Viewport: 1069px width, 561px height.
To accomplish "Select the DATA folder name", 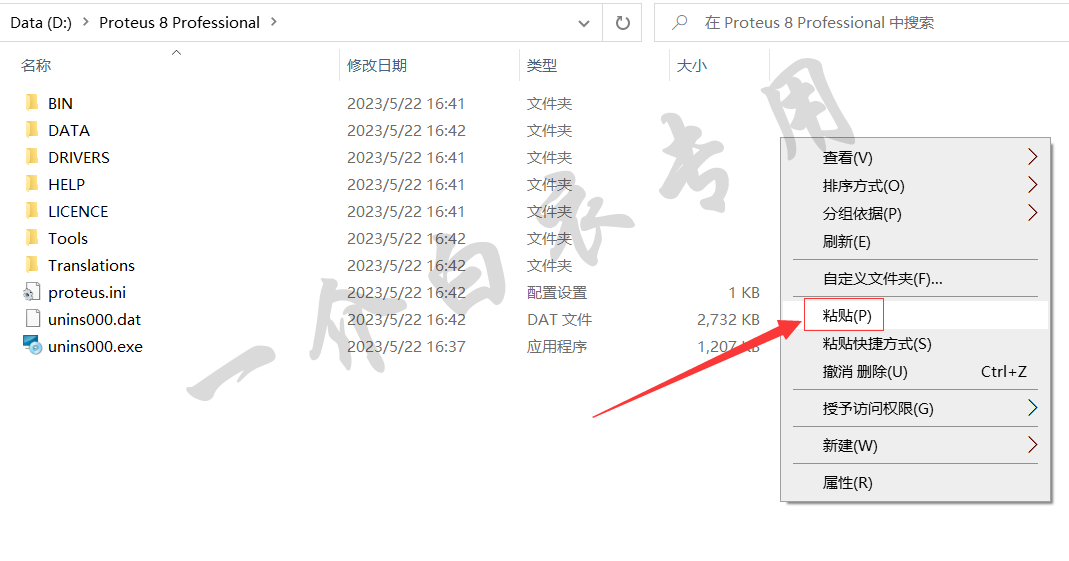I will tap(69, 130).
